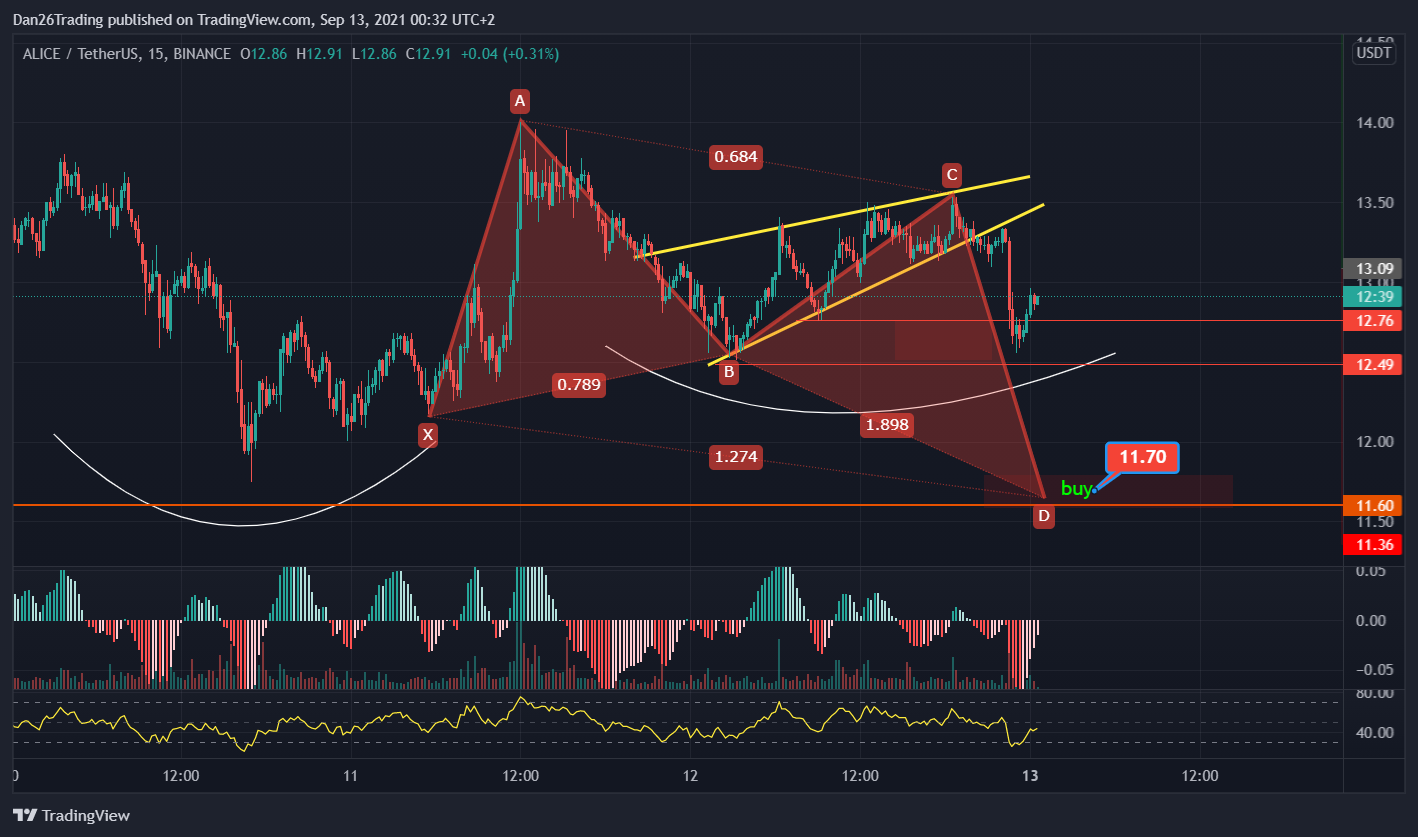Click the 40.00 RSI axis value
Viewport: 1418px width, 837px height.
point(1374,732)
